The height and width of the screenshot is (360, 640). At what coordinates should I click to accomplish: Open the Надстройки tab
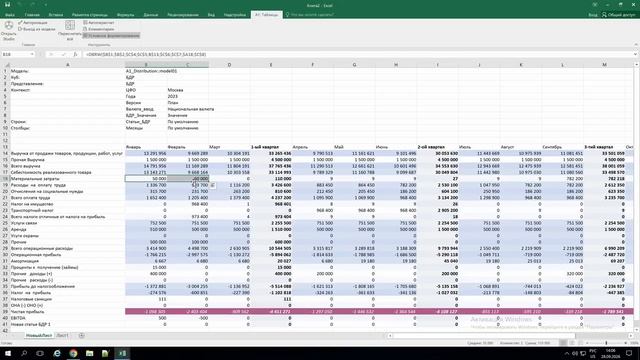click(235, 15)
